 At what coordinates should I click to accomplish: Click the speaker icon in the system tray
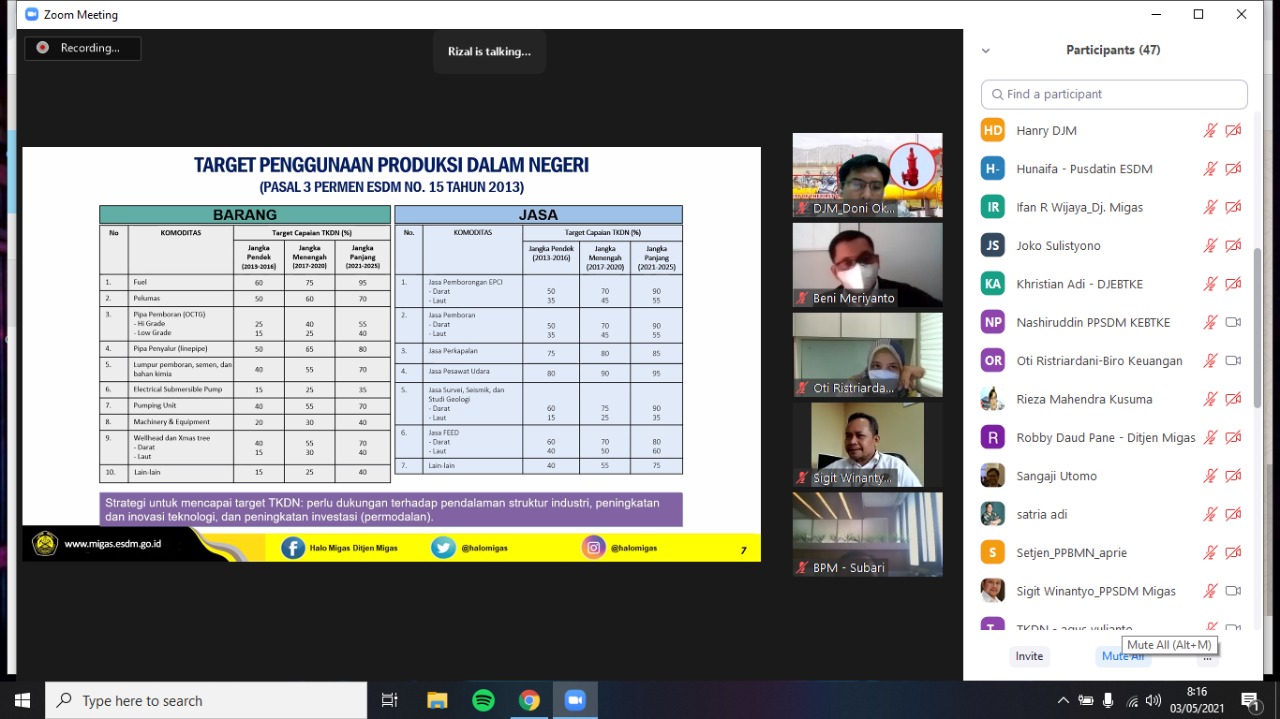(x=1153, y=700)
